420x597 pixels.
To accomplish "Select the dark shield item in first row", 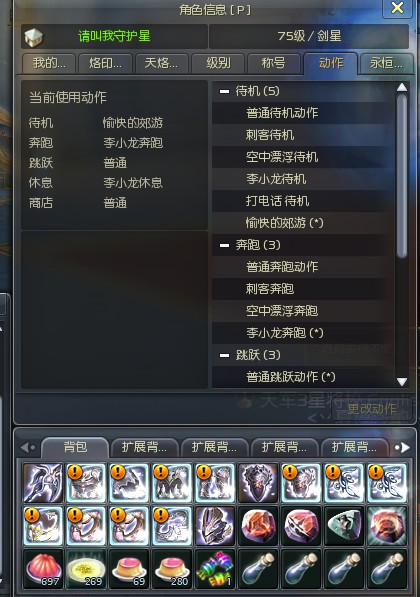I will (x=258, y=483).
